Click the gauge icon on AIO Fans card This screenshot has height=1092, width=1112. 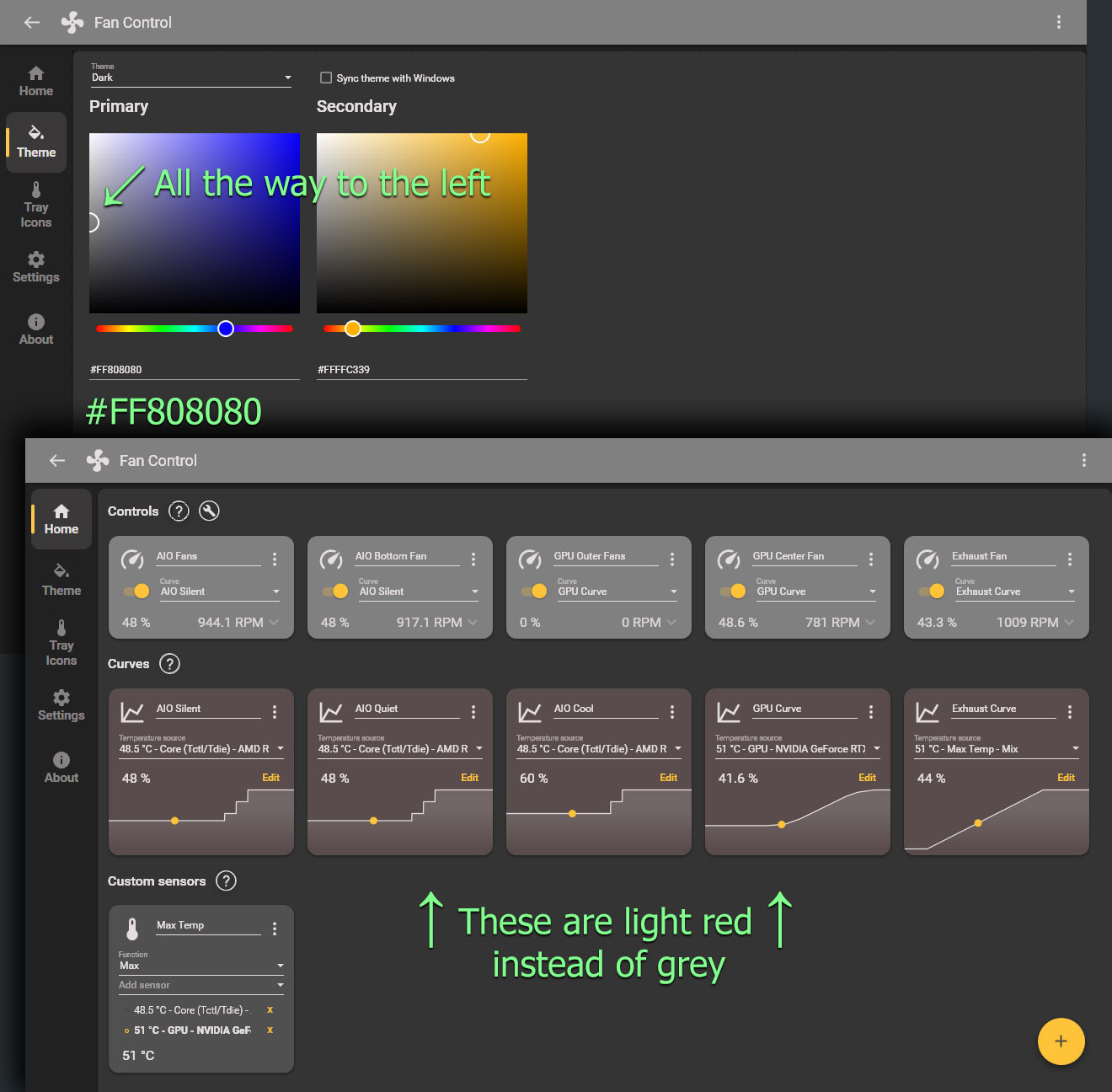coord(132,559)
